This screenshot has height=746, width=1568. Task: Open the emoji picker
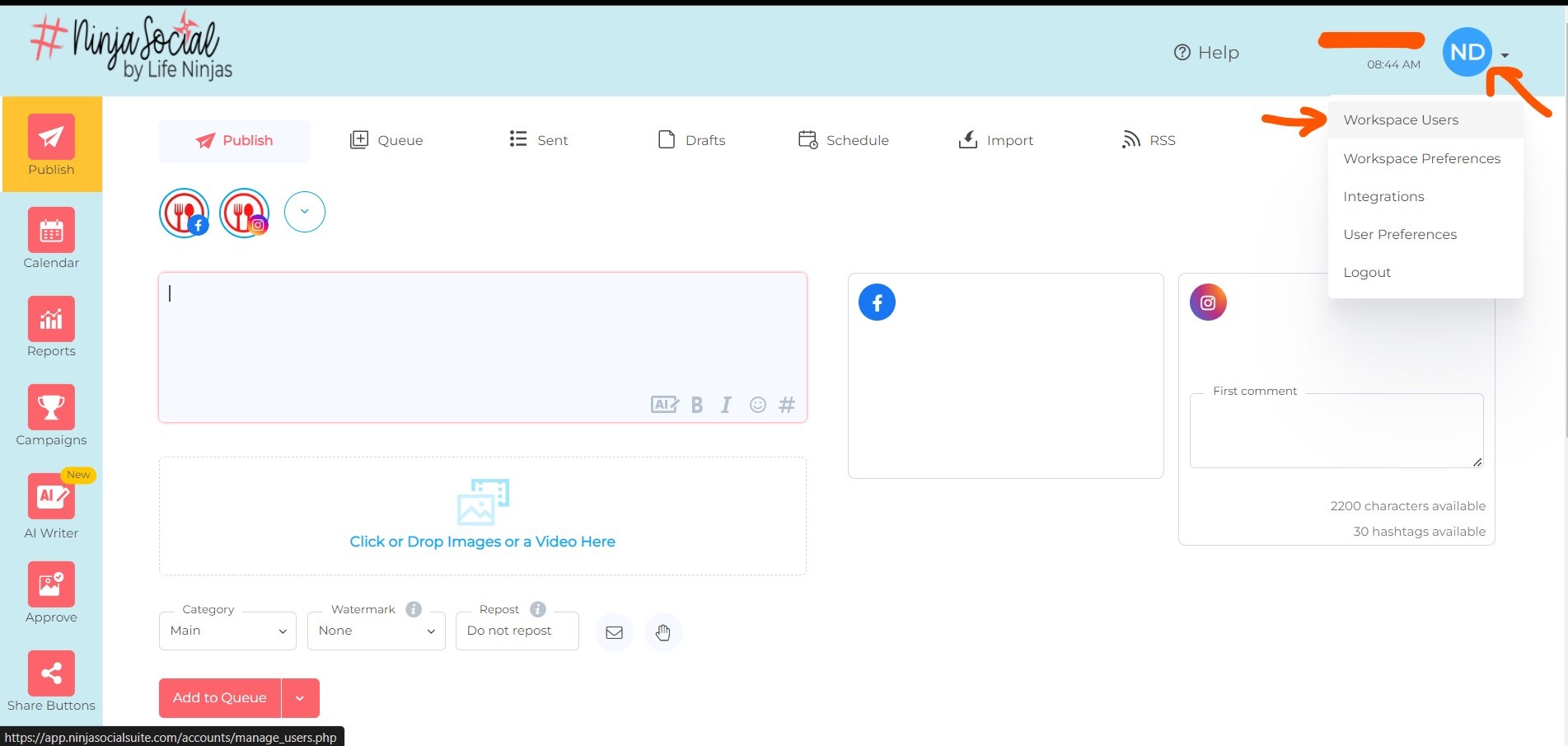pos(758,405)
